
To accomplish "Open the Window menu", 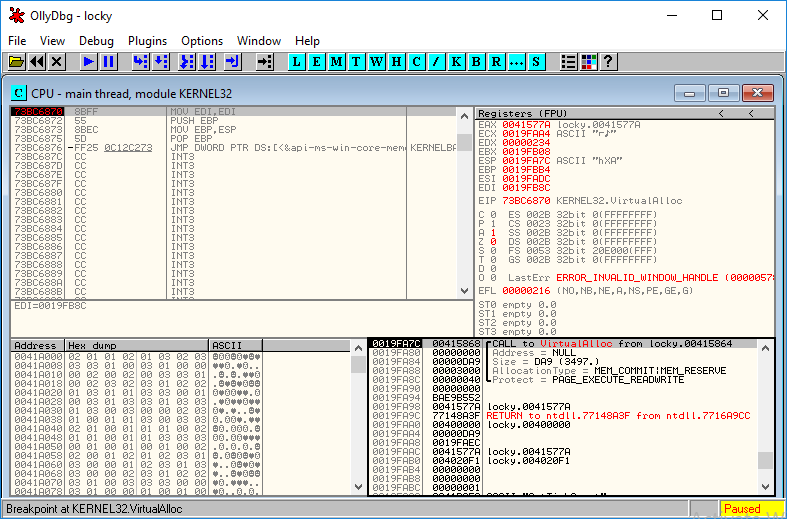I will coord(259,41).
